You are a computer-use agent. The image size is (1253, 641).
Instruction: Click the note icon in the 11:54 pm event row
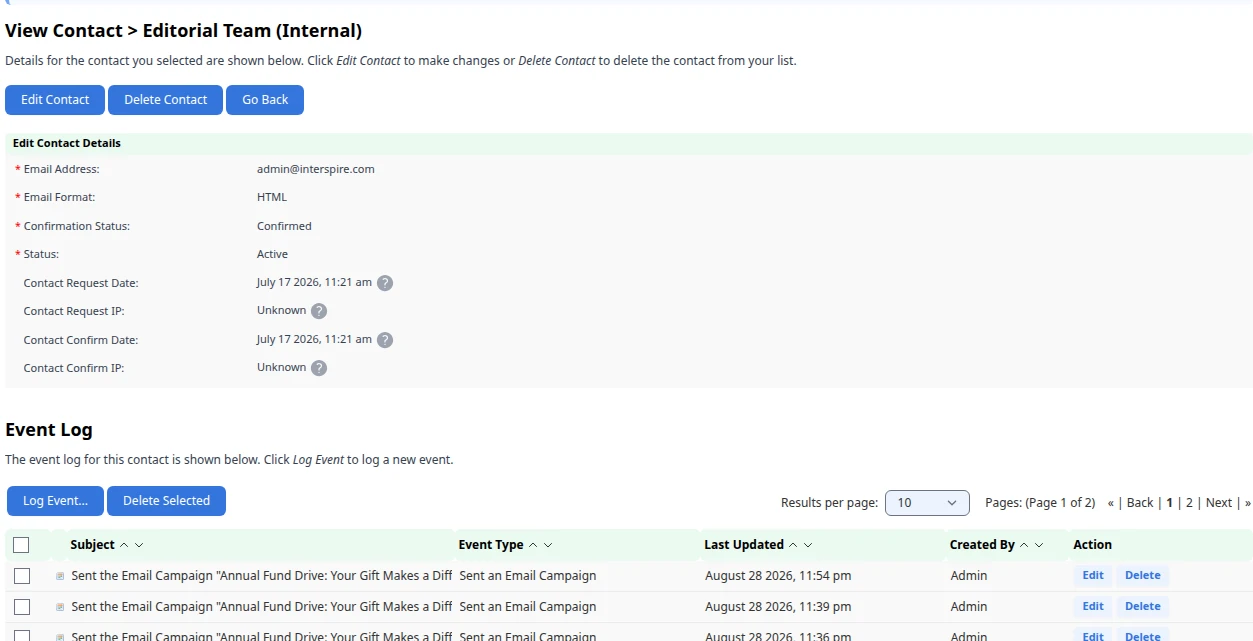click(x=60, y=576)
